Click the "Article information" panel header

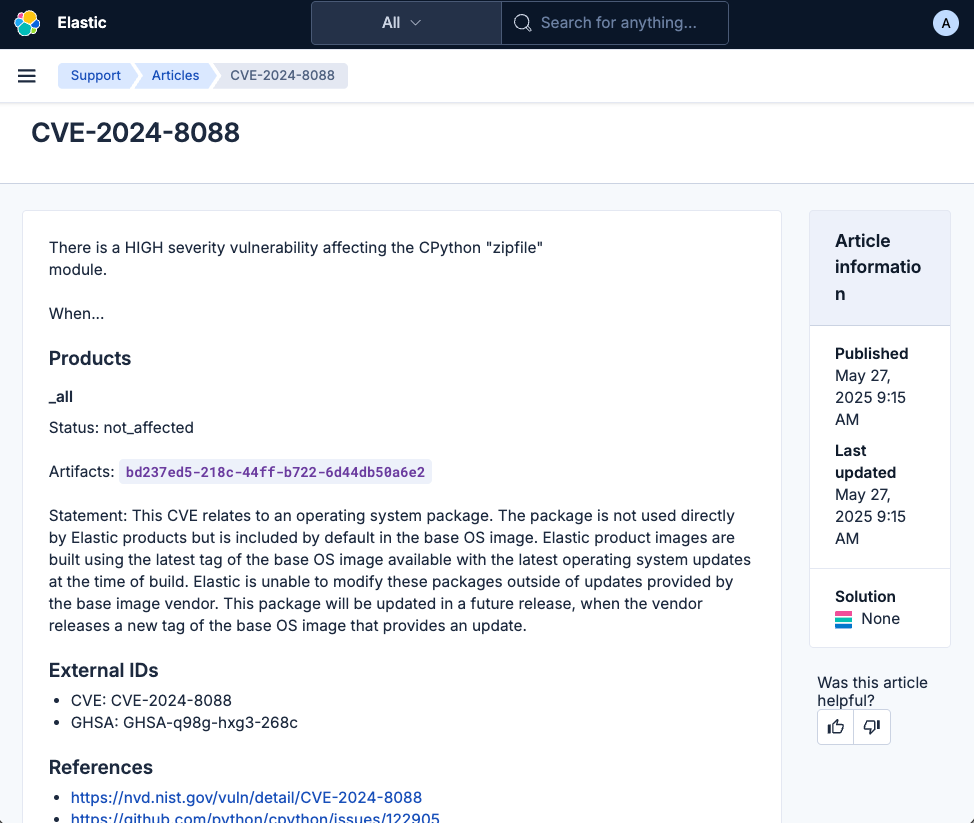click(878, 267)
